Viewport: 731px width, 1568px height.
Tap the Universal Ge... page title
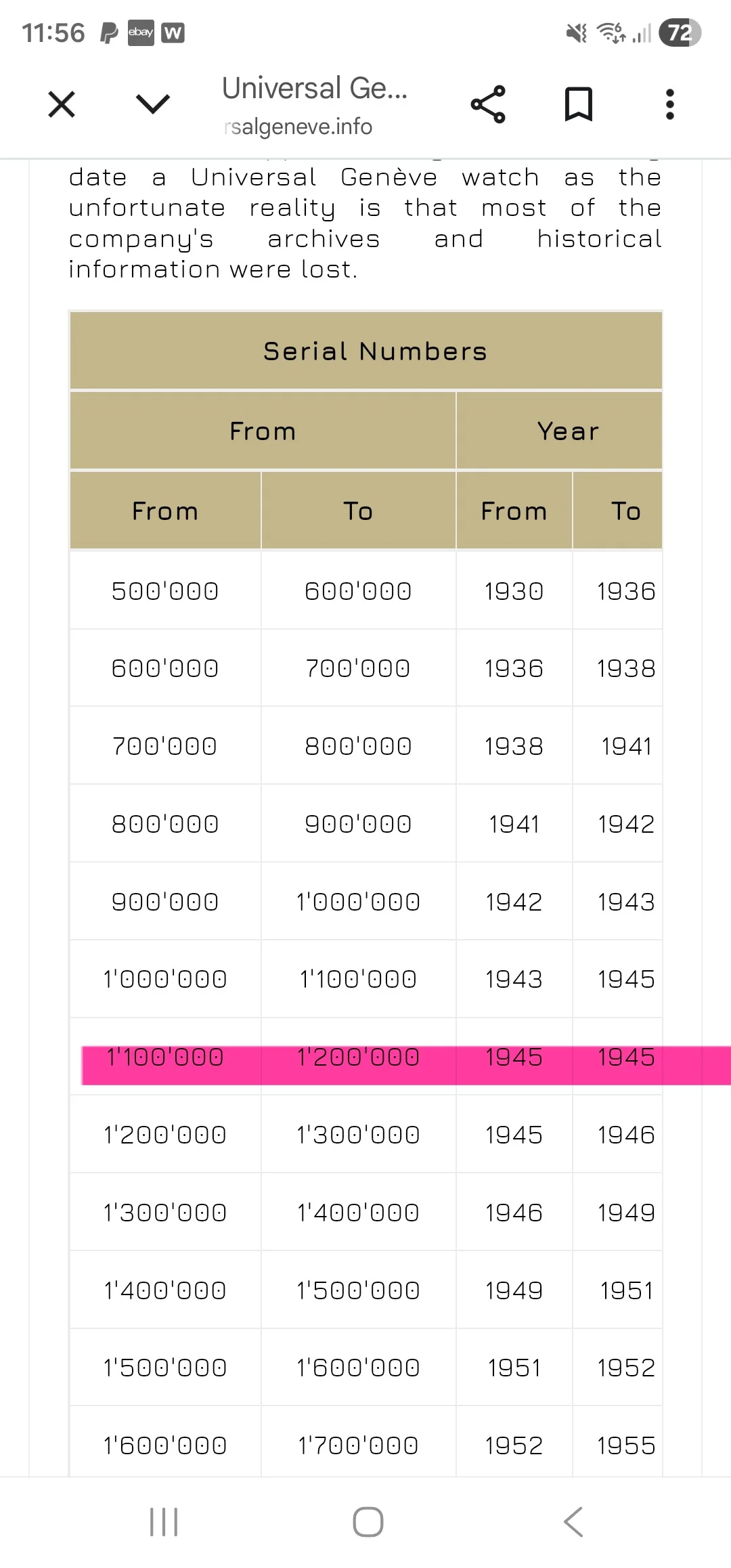(315, 88)
